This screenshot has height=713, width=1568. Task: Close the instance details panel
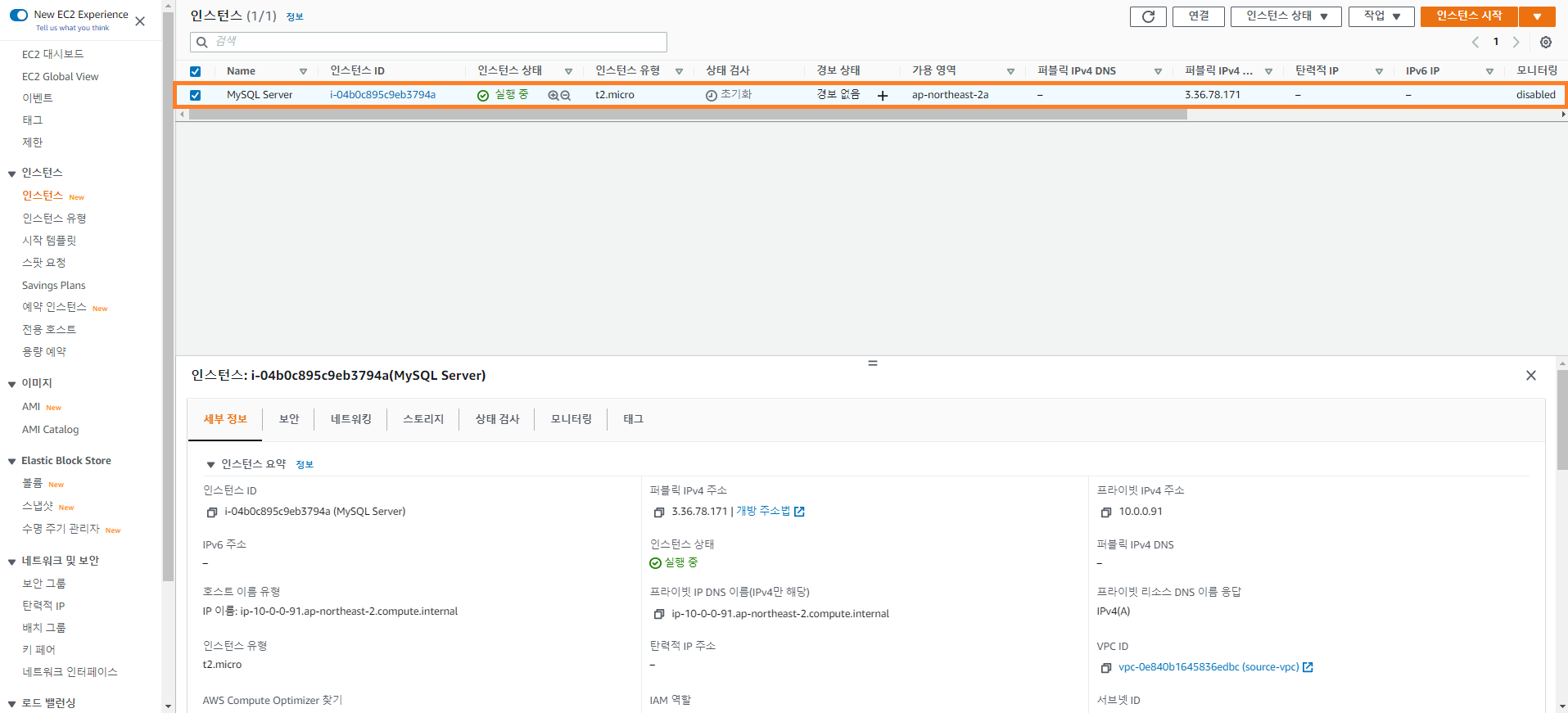(1531, 376)
